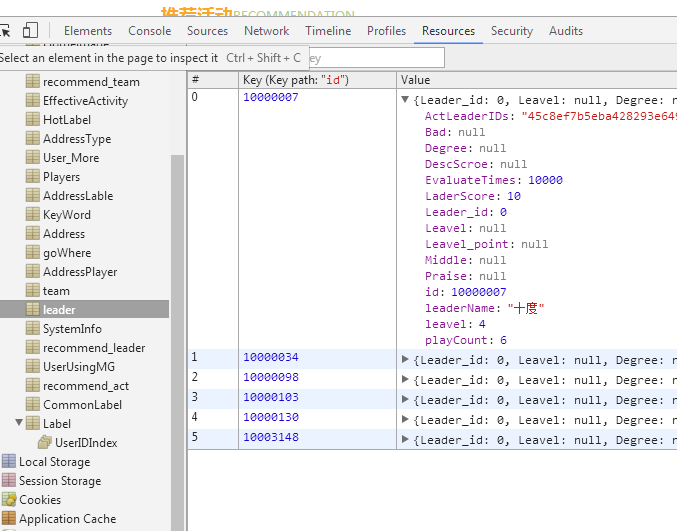Switch to the Audits tab

(x=566, y=31)
